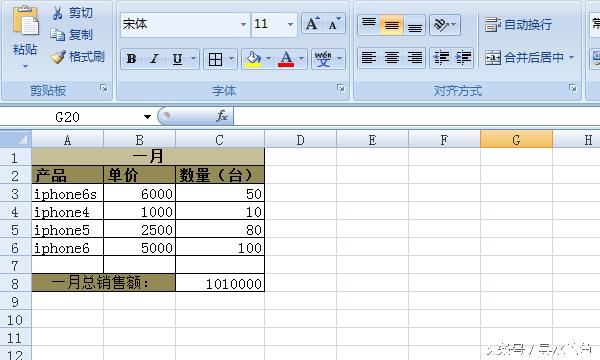Screen dimensions: 600x360
Task: Click the 产品 header cell
Action: pyautogui.click(x=68, y=175)
